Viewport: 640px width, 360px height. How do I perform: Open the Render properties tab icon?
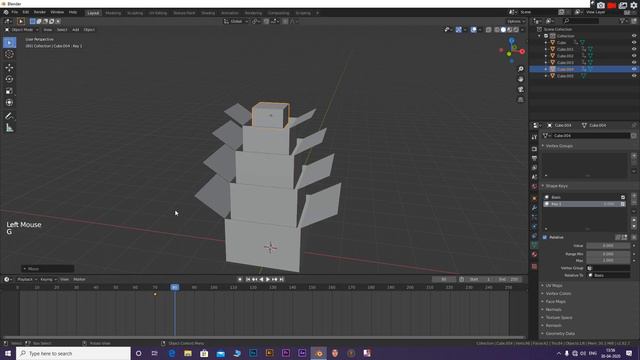tap(534, 149)
